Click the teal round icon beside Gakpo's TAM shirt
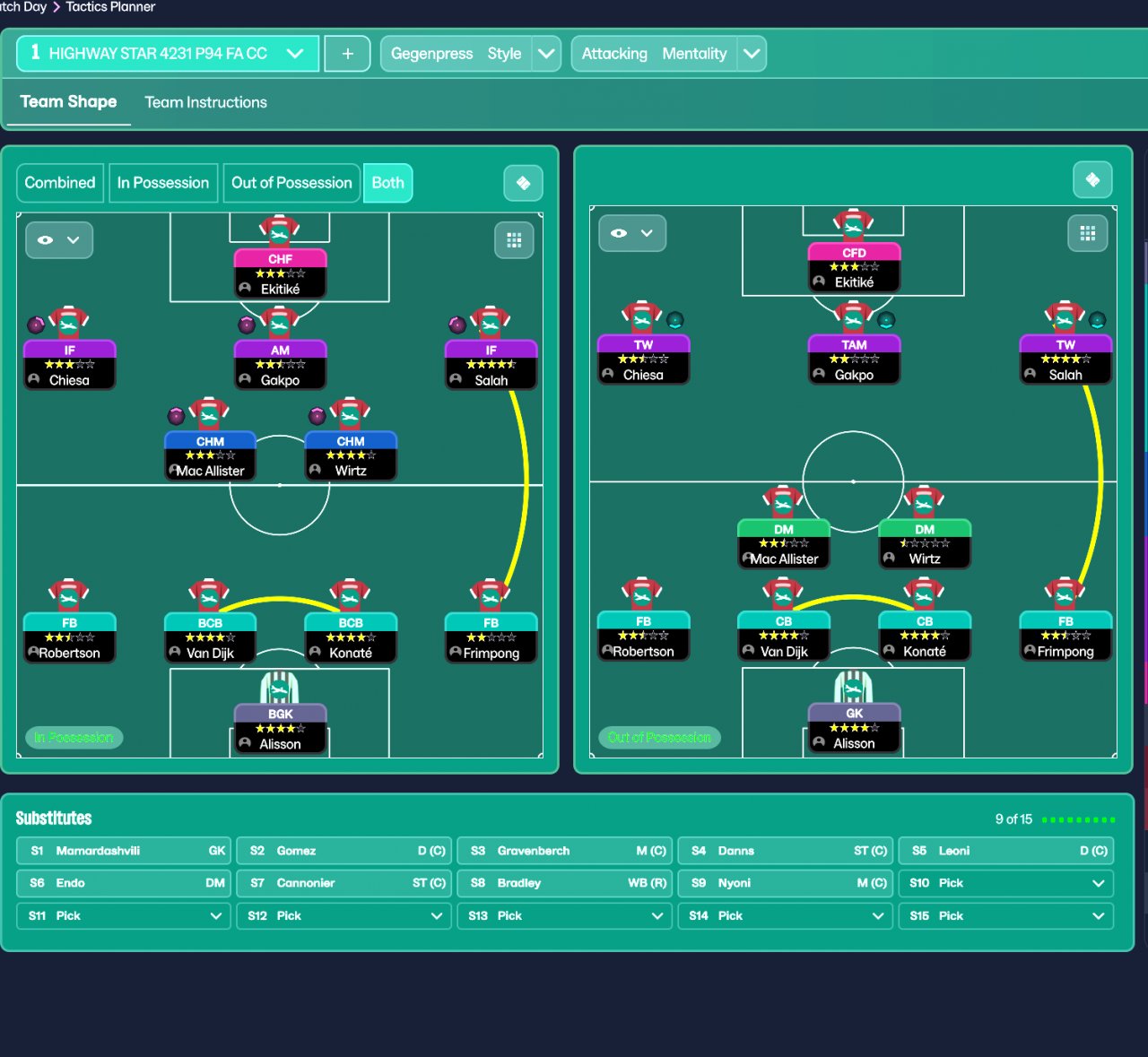Screen dimensions: 1148x1057 (886, 320)
